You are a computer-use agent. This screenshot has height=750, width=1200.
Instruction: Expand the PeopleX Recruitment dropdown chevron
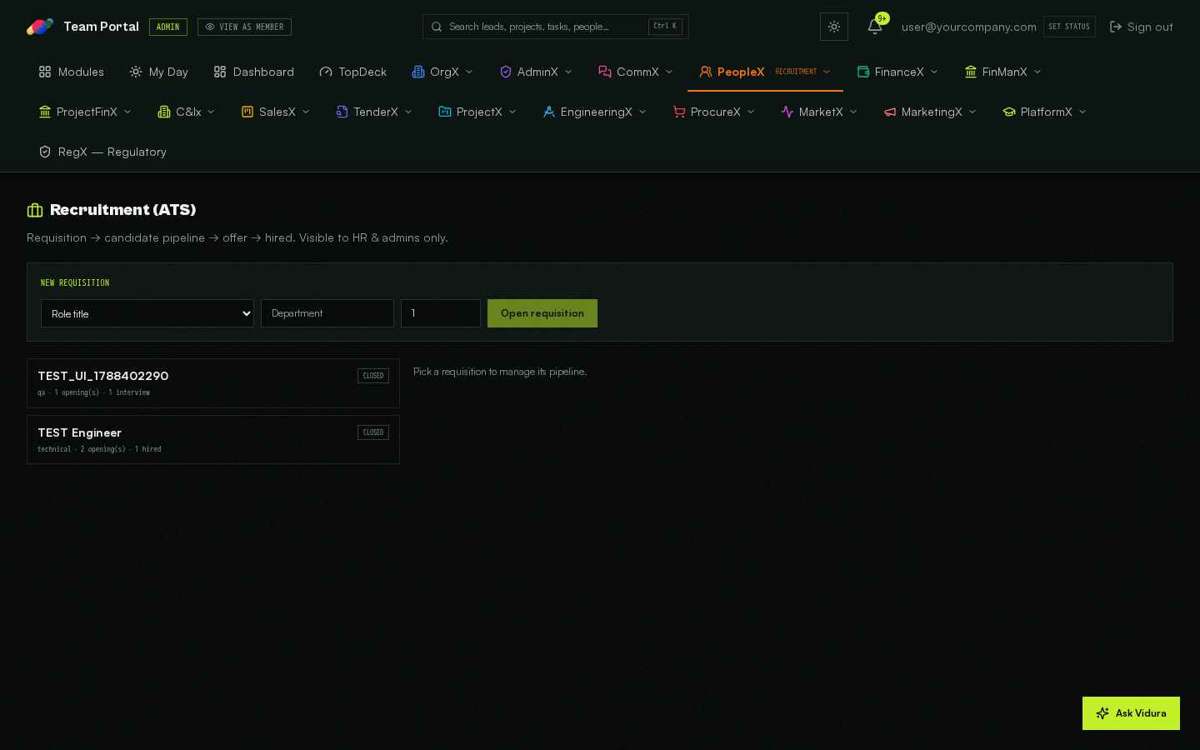827,72
